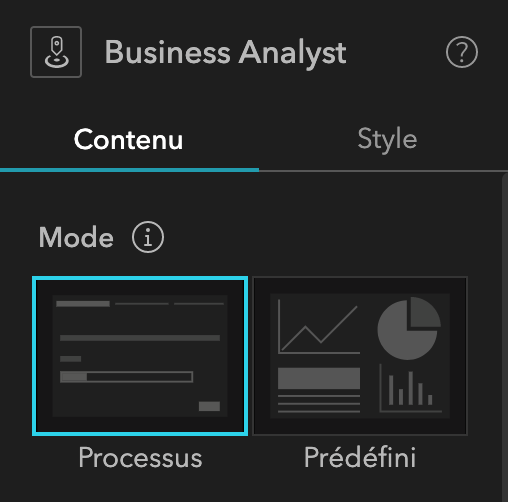The width and height of the screenshot is (508, 502).
Task: Switch to the Contenu tab
Action: (x=129, y=139)
